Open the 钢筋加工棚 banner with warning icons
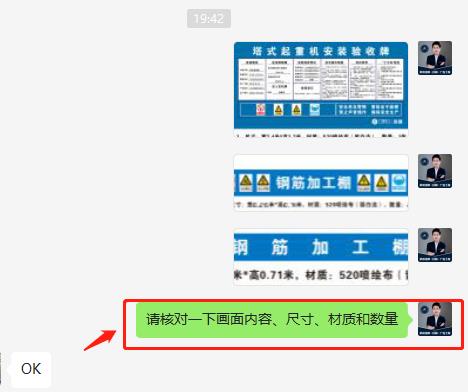This screenshot has height=392, width=468. 321,183
